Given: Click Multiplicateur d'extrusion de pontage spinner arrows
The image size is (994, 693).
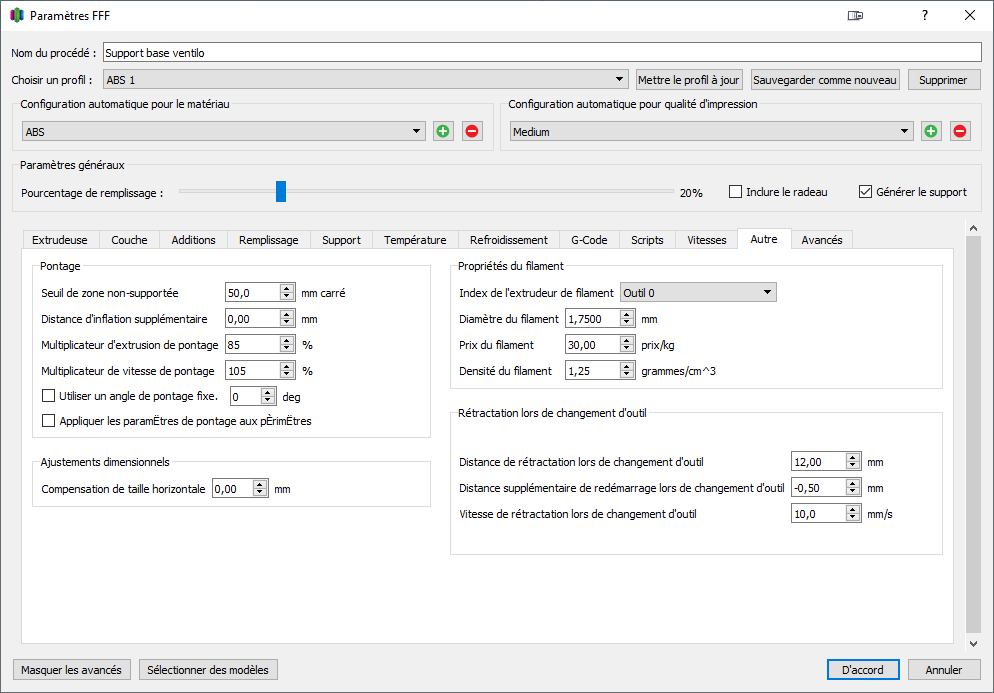Looking at the screenshot, I should (287, 344).
